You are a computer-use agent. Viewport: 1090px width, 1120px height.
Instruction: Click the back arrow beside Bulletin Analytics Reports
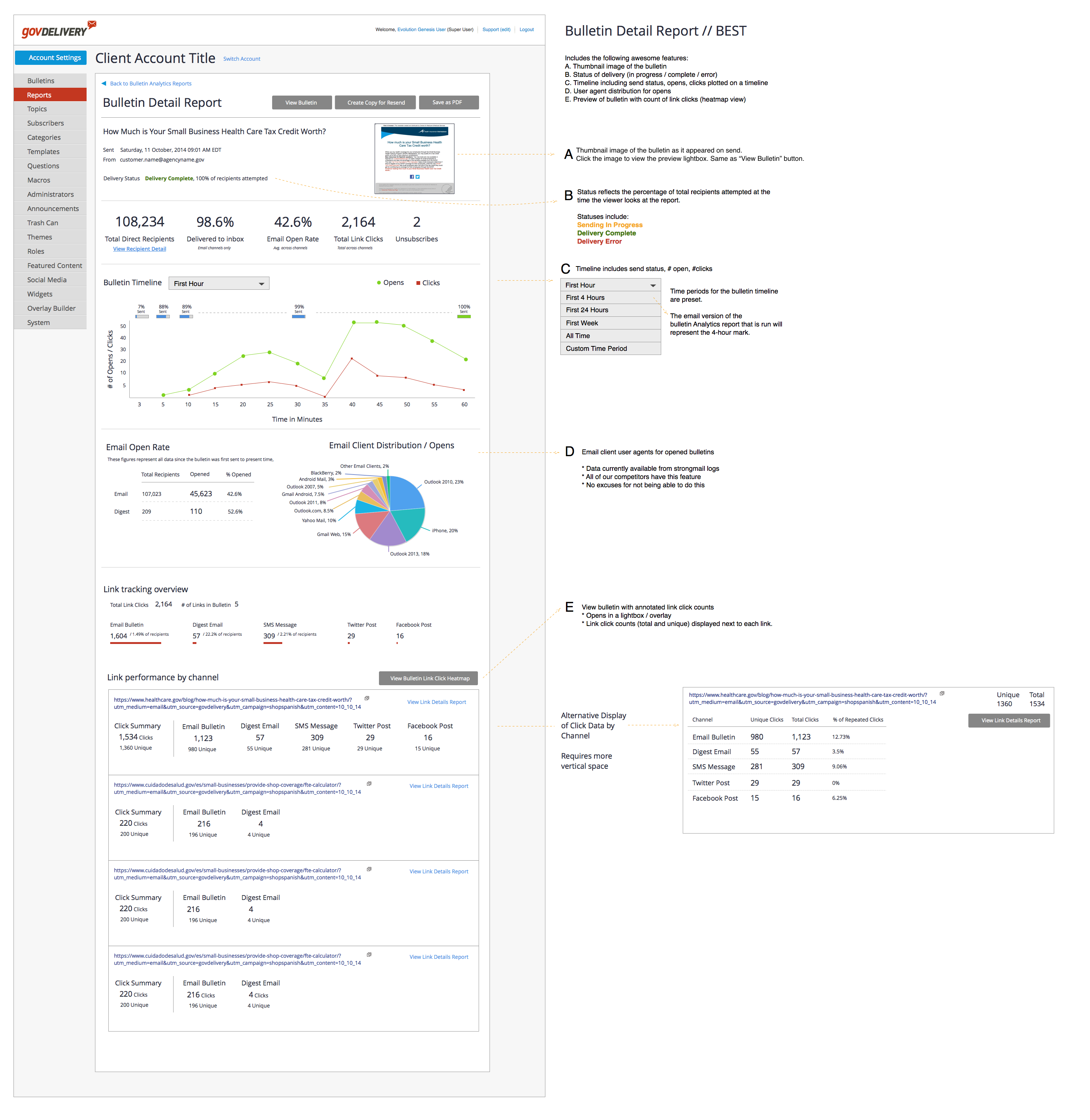click(104, 84)
